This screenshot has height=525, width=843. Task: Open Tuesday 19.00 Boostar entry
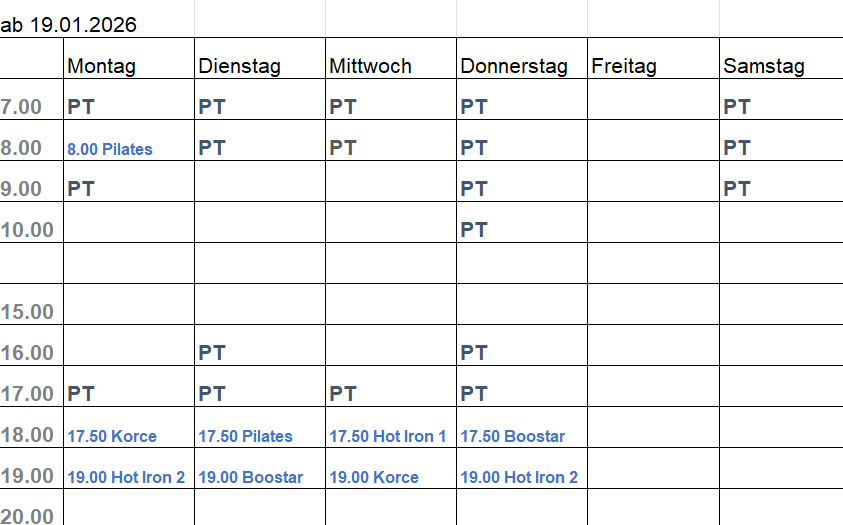click(251, 477)
